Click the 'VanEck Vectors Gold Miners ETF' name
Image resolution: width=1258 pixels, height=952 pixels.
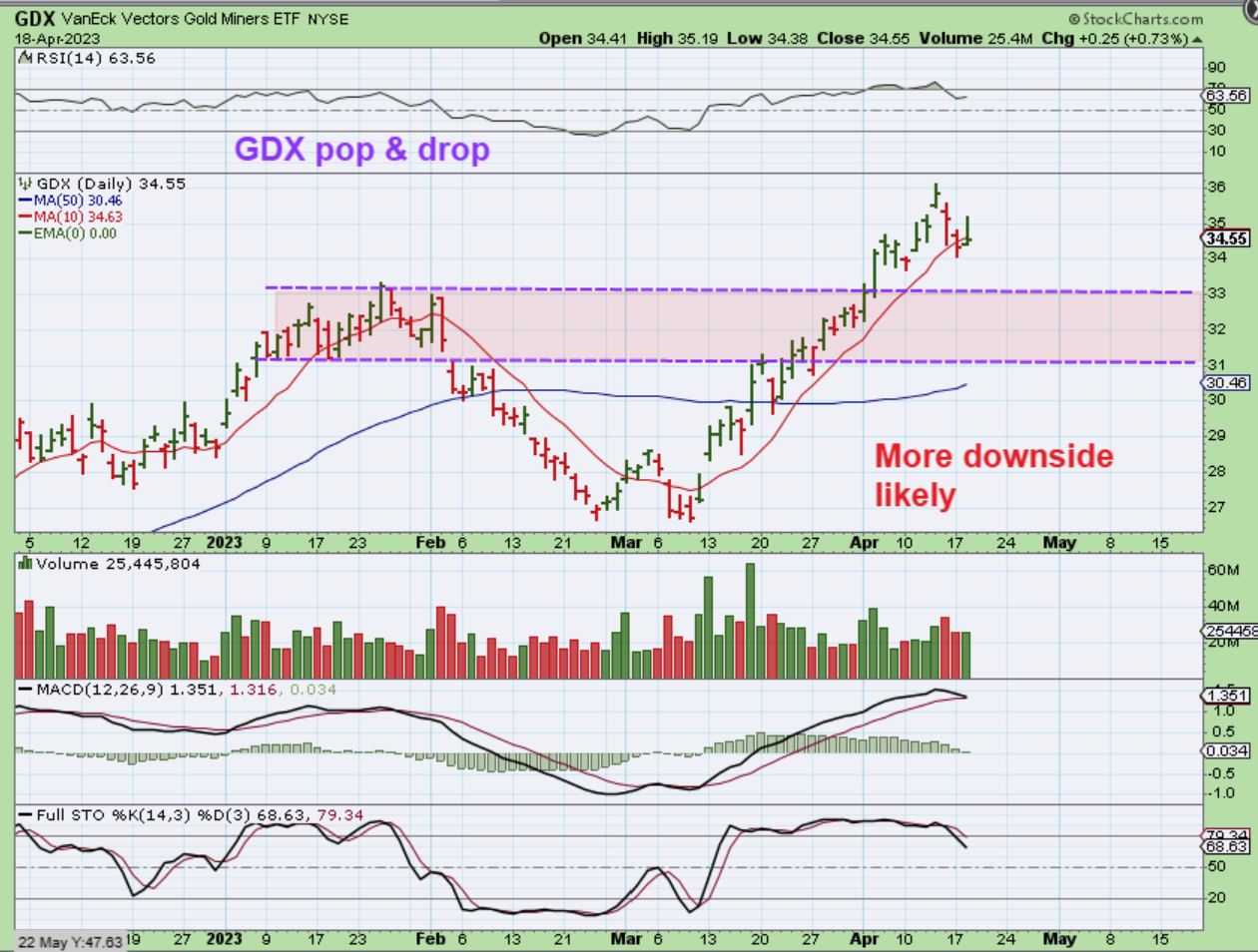(181, 19)
